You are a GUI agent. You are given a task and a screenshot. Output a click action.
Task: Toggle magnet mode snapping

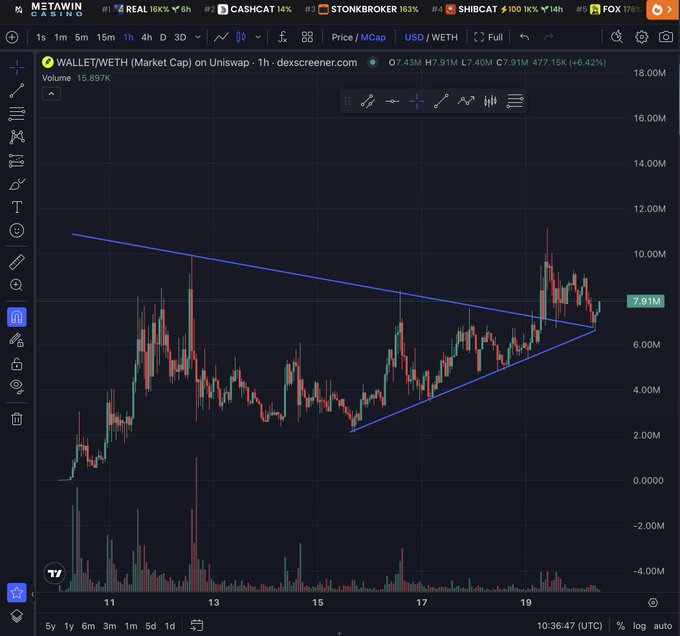click(17, 317)
